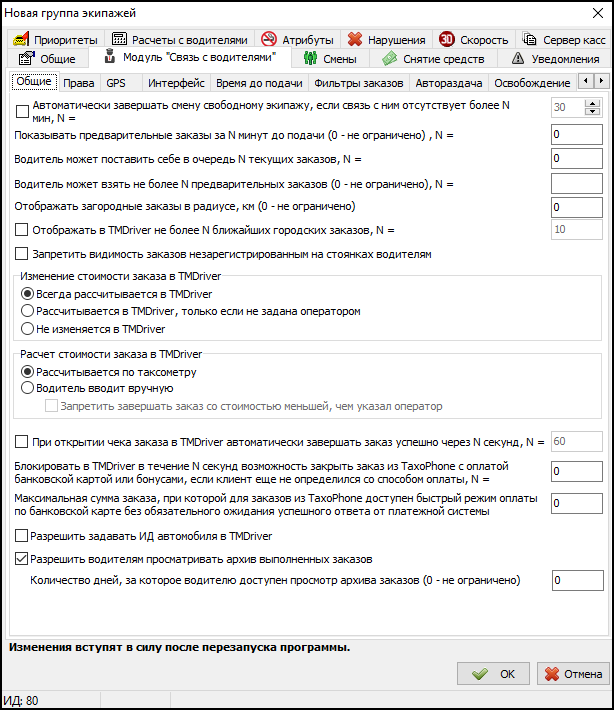Click the suburban orders radius km field
The height and width of the screenshot is (710, 614).
pos(576,207)
